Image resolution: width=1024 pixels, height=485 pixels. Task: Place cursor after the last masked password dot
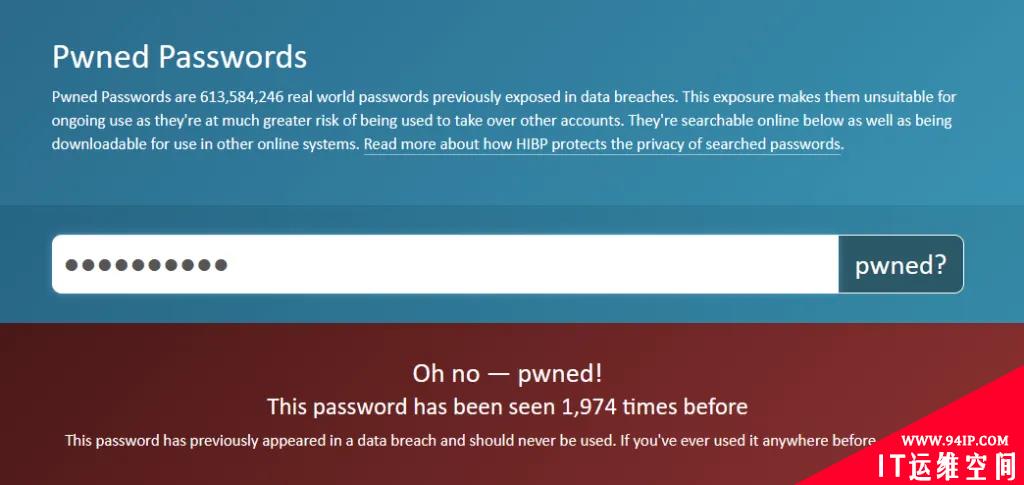coord(229,264)
